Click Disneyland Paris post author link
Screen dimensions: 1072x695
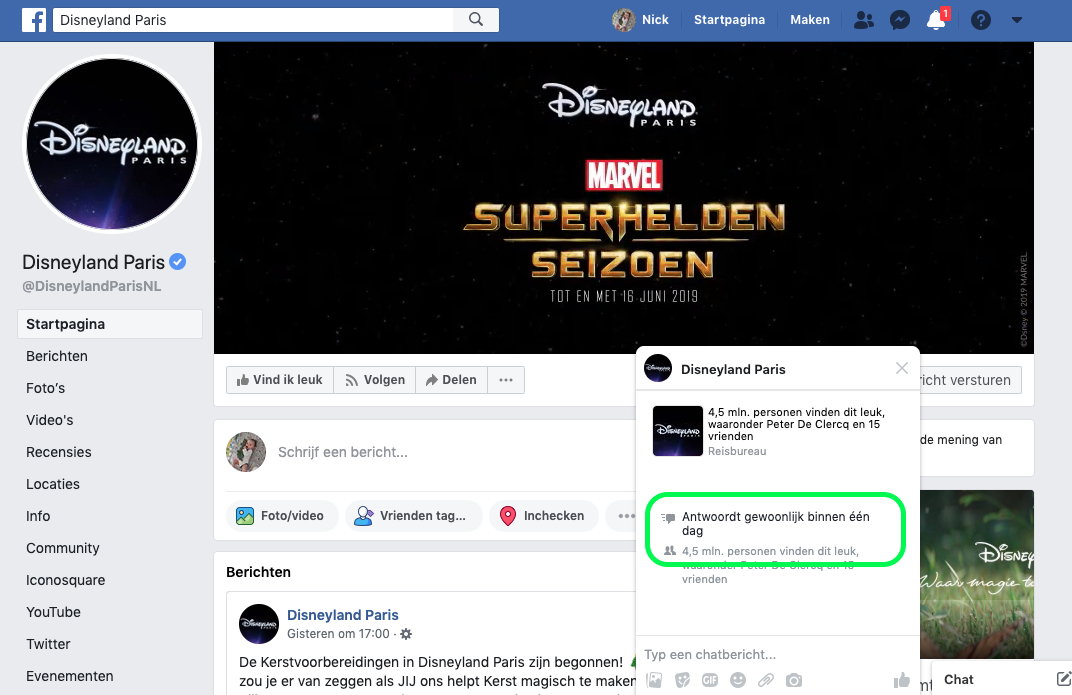coord(343,615)
